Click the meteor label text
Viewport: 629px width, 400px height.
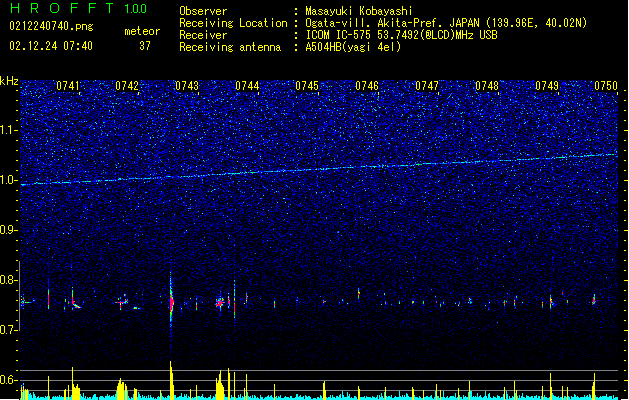point(142,31)
